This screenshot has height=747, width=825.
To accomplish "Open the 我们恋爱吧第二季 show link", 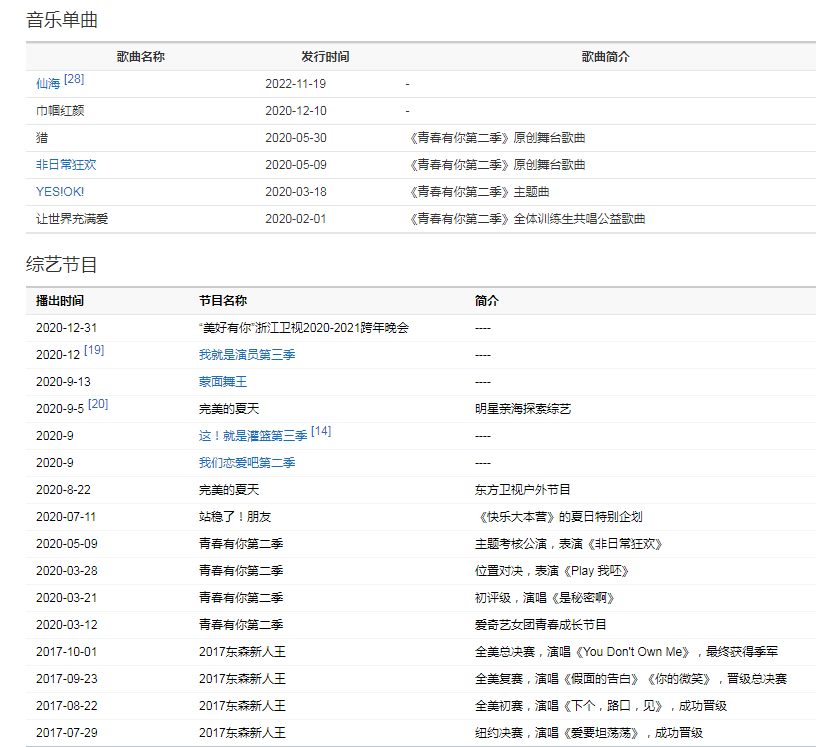I will tap(247, 463).
